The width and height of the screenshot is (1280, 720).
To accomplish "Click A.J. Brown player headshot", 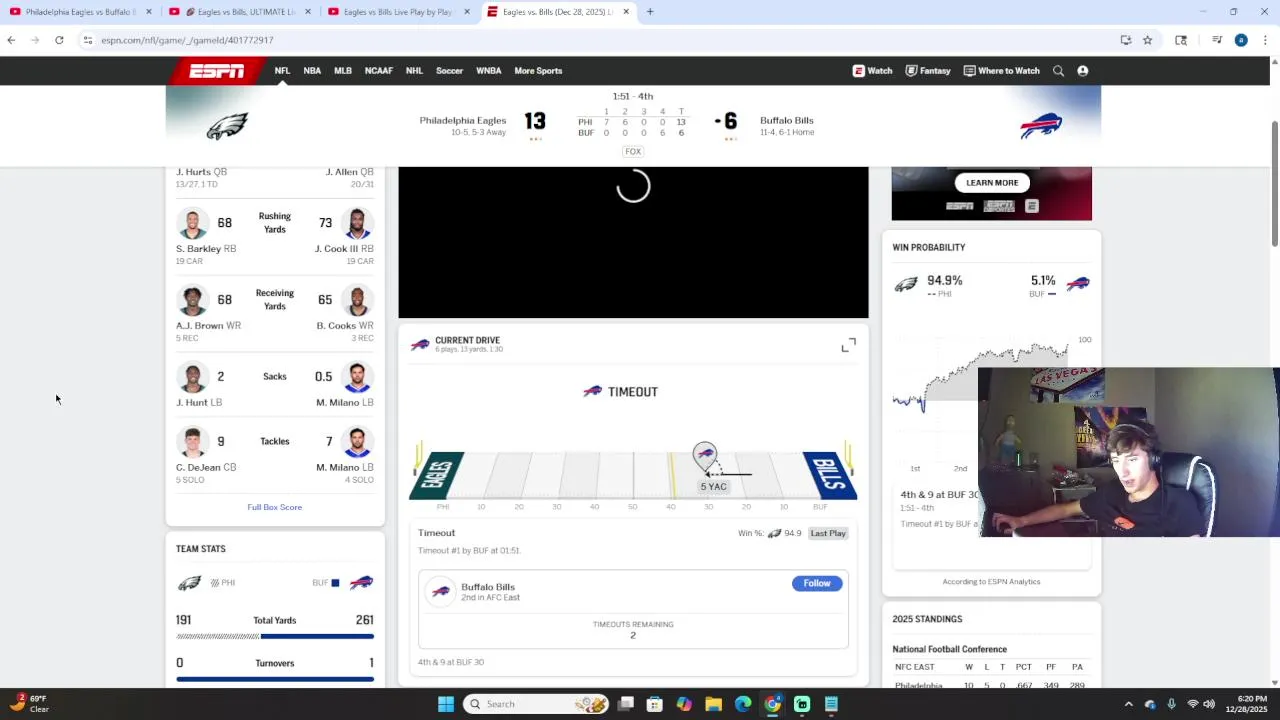I will tap(193, 300).
